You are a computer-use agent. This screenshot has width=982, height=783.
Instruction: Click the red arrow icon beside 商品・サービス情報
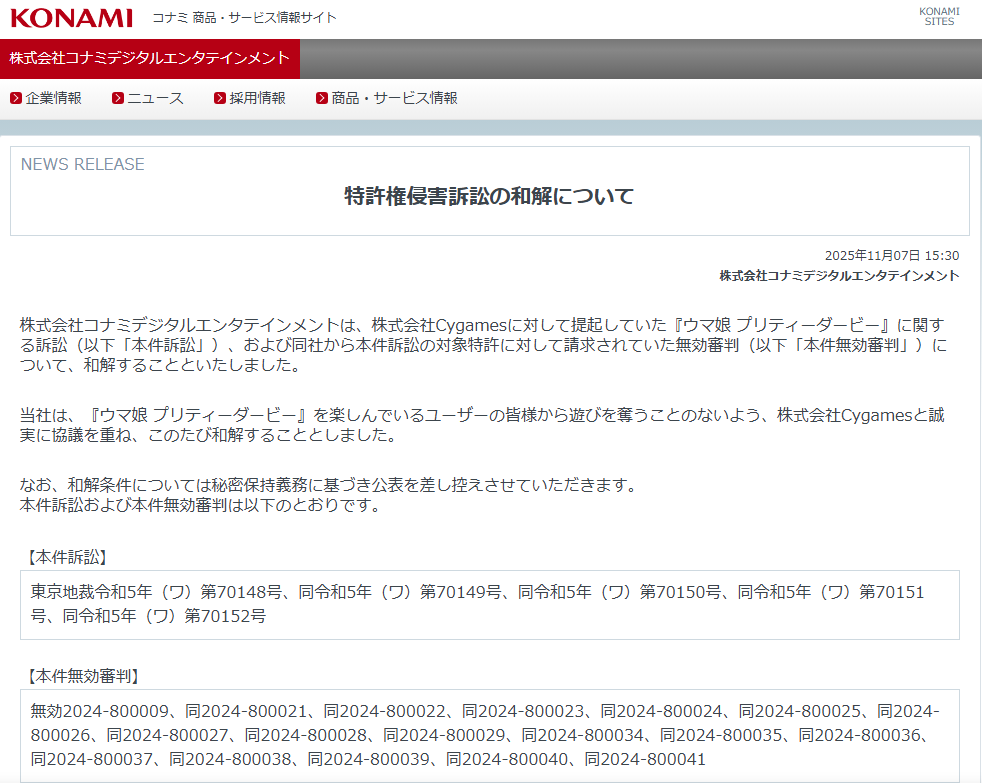click(x=322, y=98)
